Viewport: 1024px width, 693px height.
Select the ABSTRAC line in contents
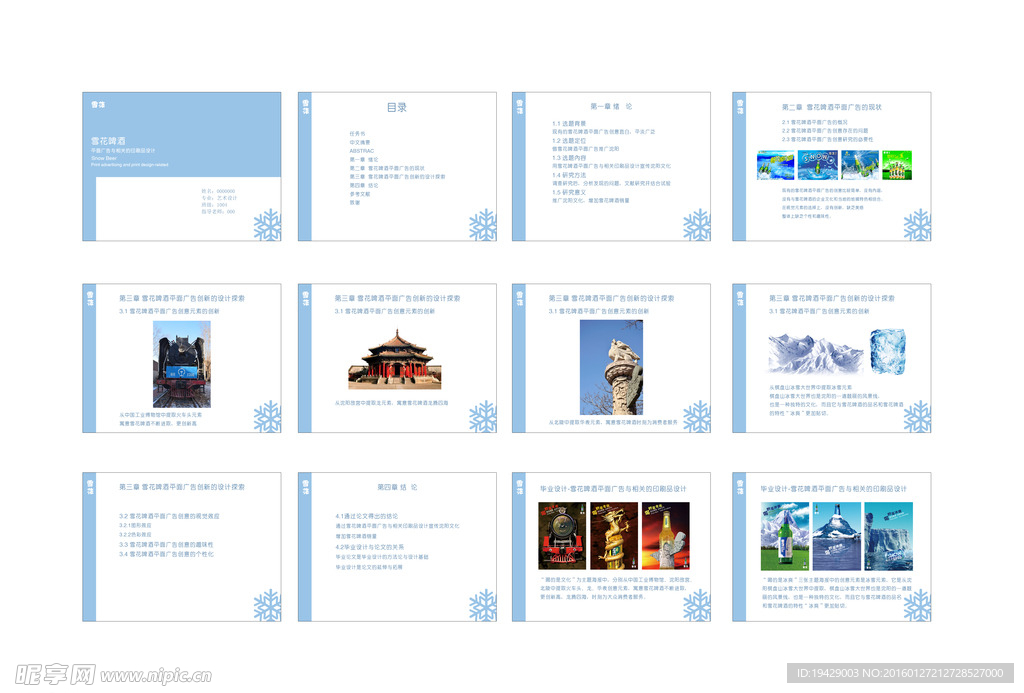click(x=362, y=151)
